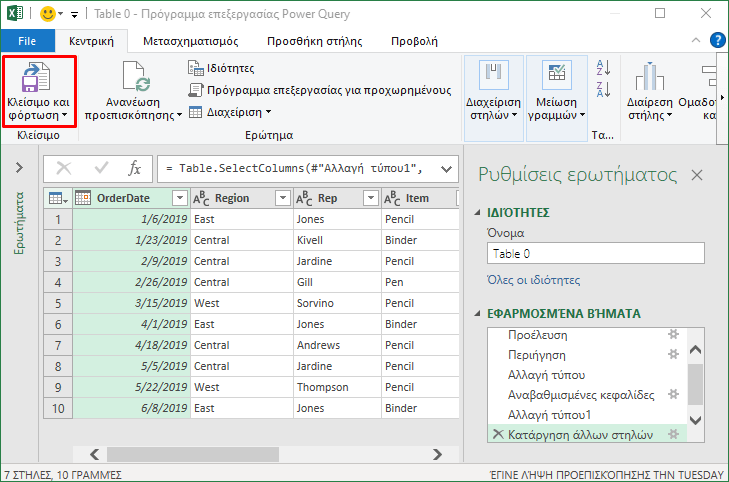
Task: Click Rep column text type icon
Action: 304,198
